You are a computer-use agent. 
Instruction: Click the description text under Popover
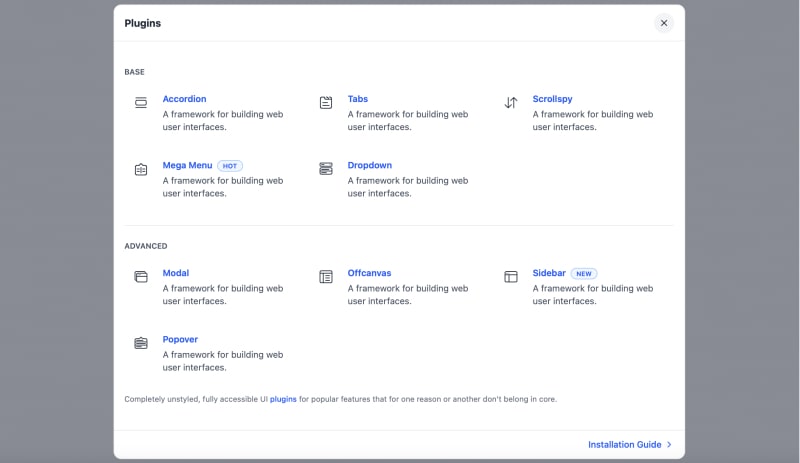point(223,361)
